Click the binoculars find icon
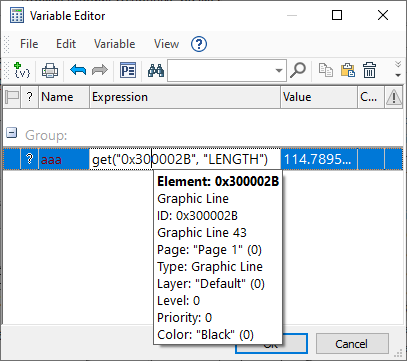The height and width of the screenshot is (361, 407). [x=156, y=71]
